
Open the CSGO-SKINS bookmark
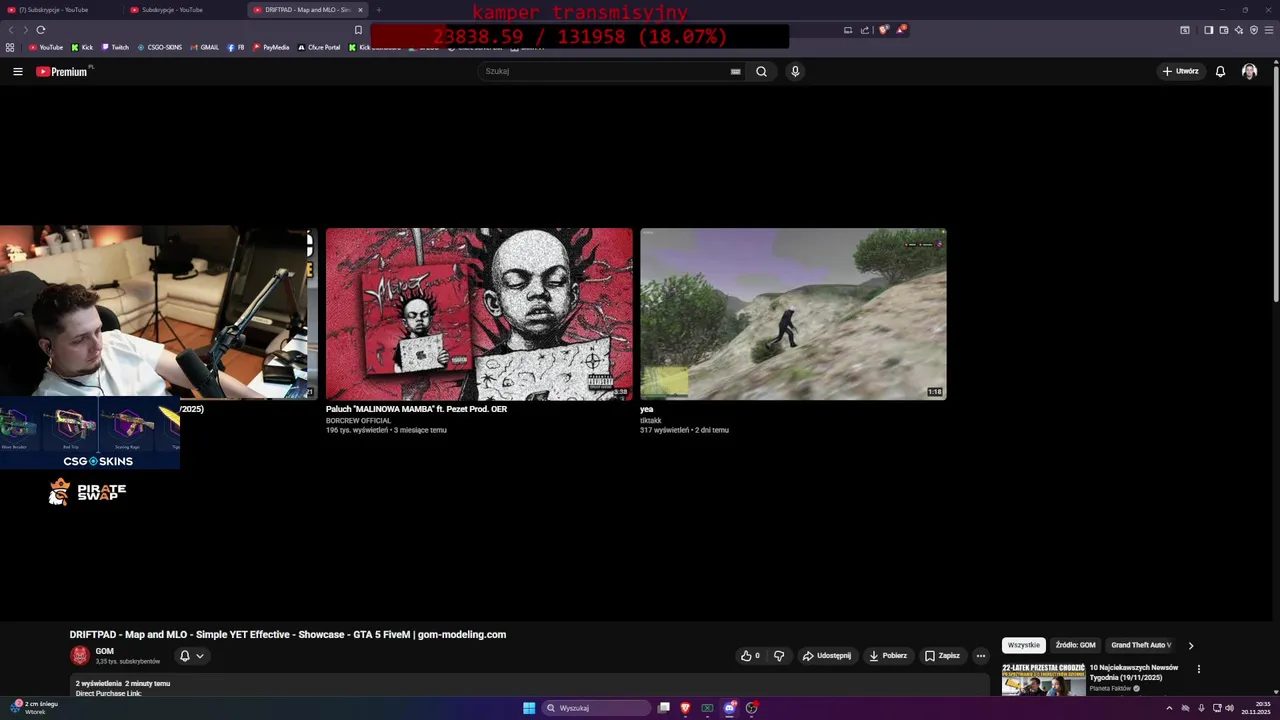click(x=160, y=47)
